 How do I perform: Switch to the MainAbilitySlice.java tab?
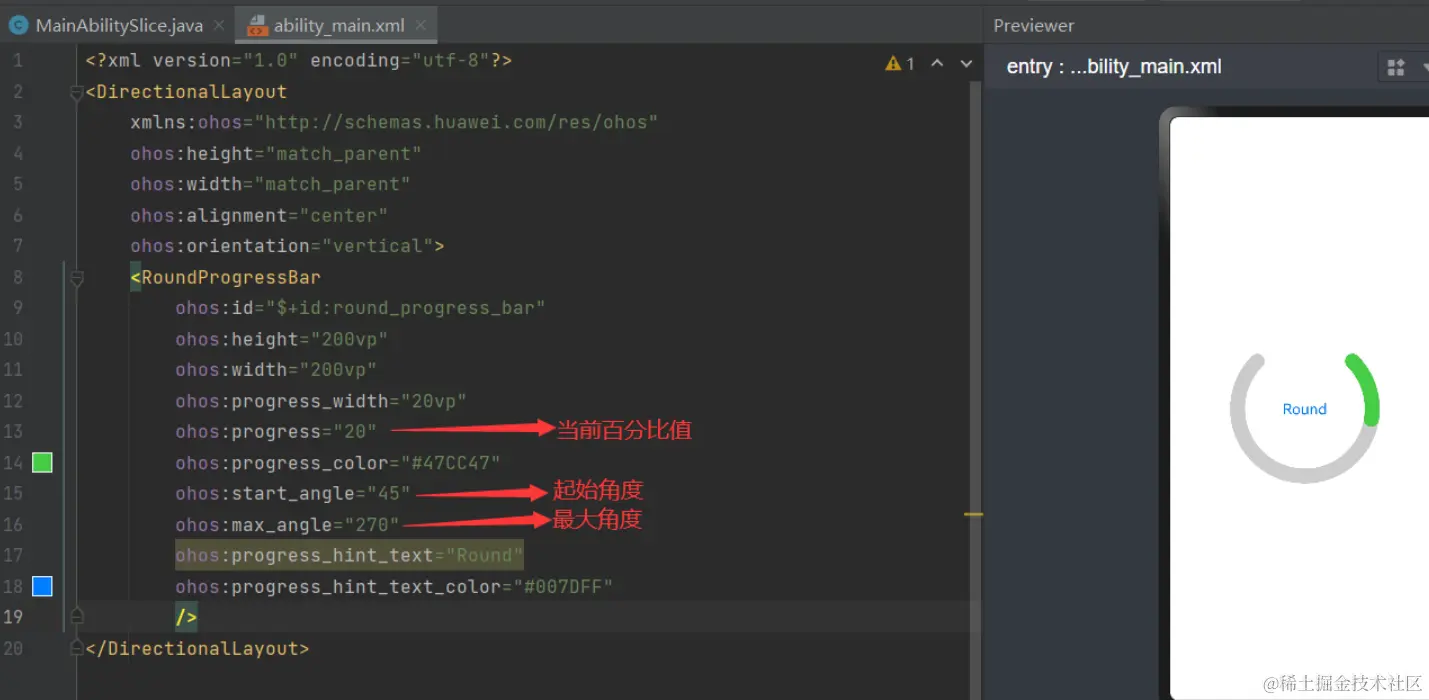coord(117,25)
